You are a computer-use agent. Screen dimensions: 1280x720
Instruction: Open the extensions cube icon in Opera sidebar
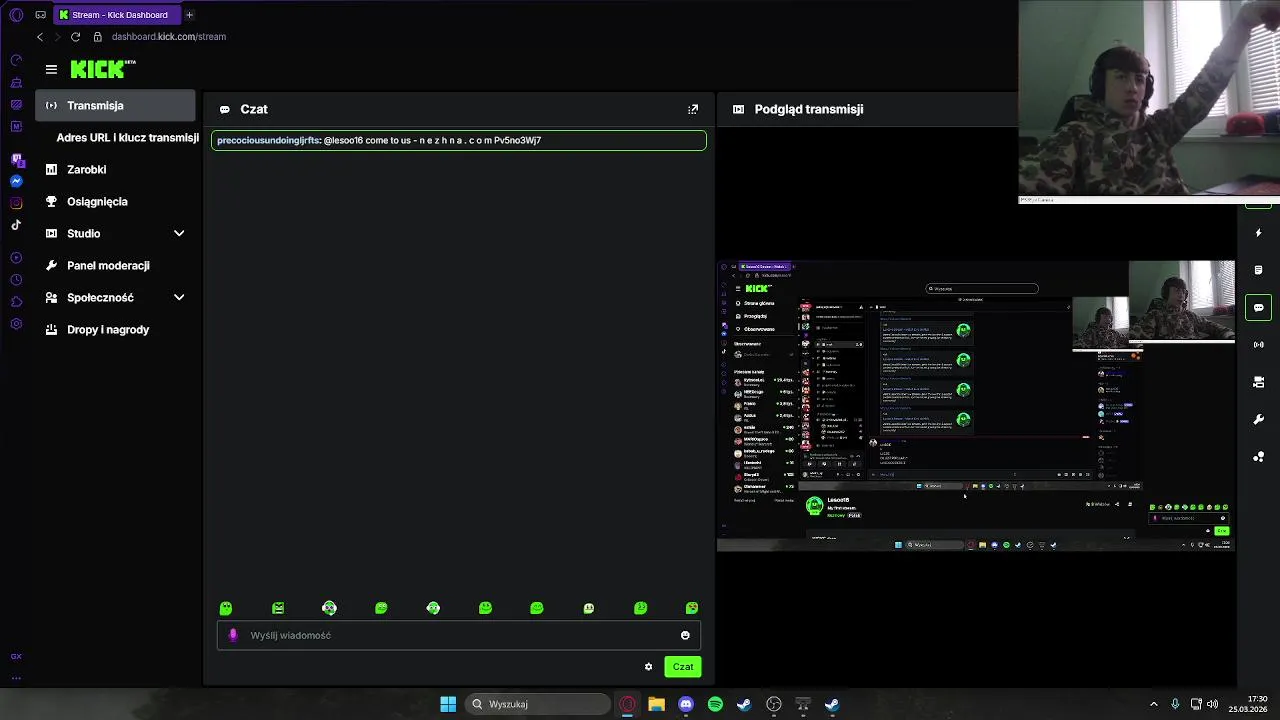pos(16,302)
